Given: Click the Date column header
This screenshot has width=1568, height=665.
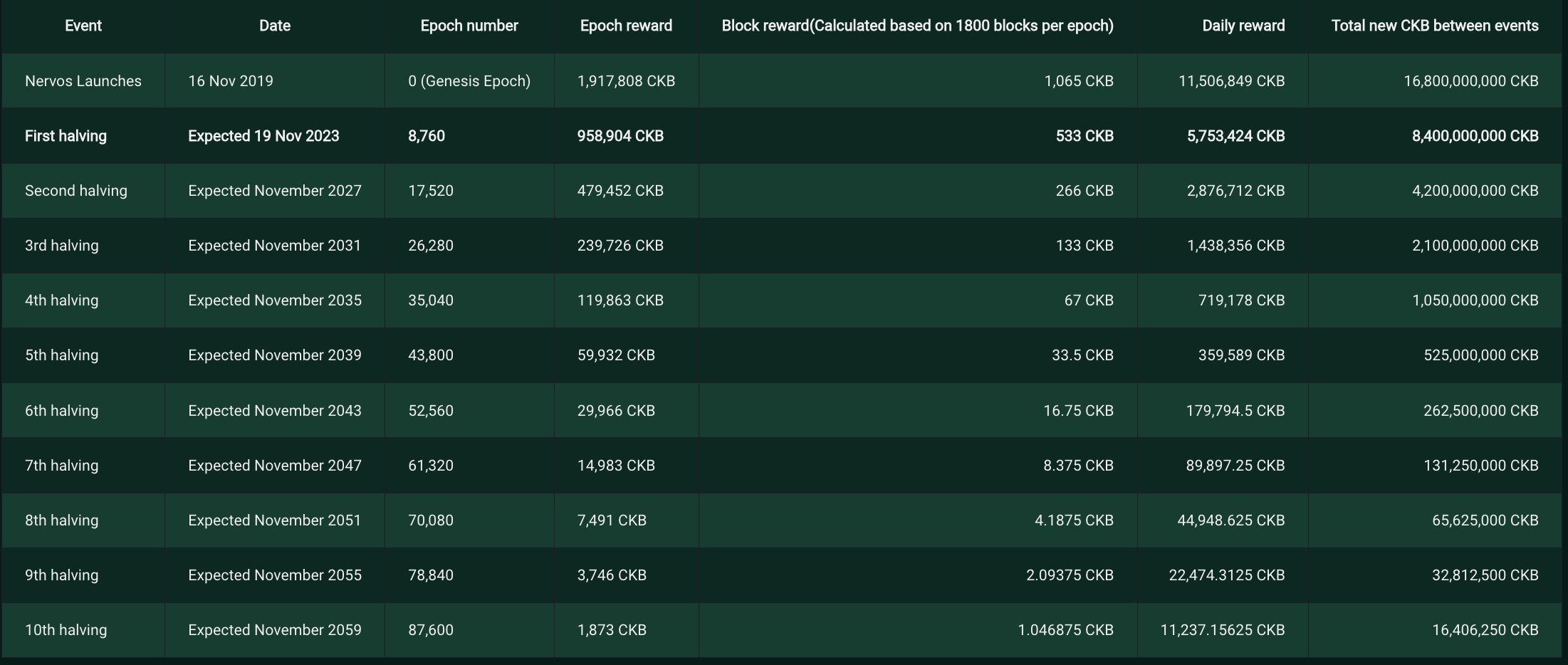Looking at the screenshot, I should pyautogui.click(x=274, y=26).
